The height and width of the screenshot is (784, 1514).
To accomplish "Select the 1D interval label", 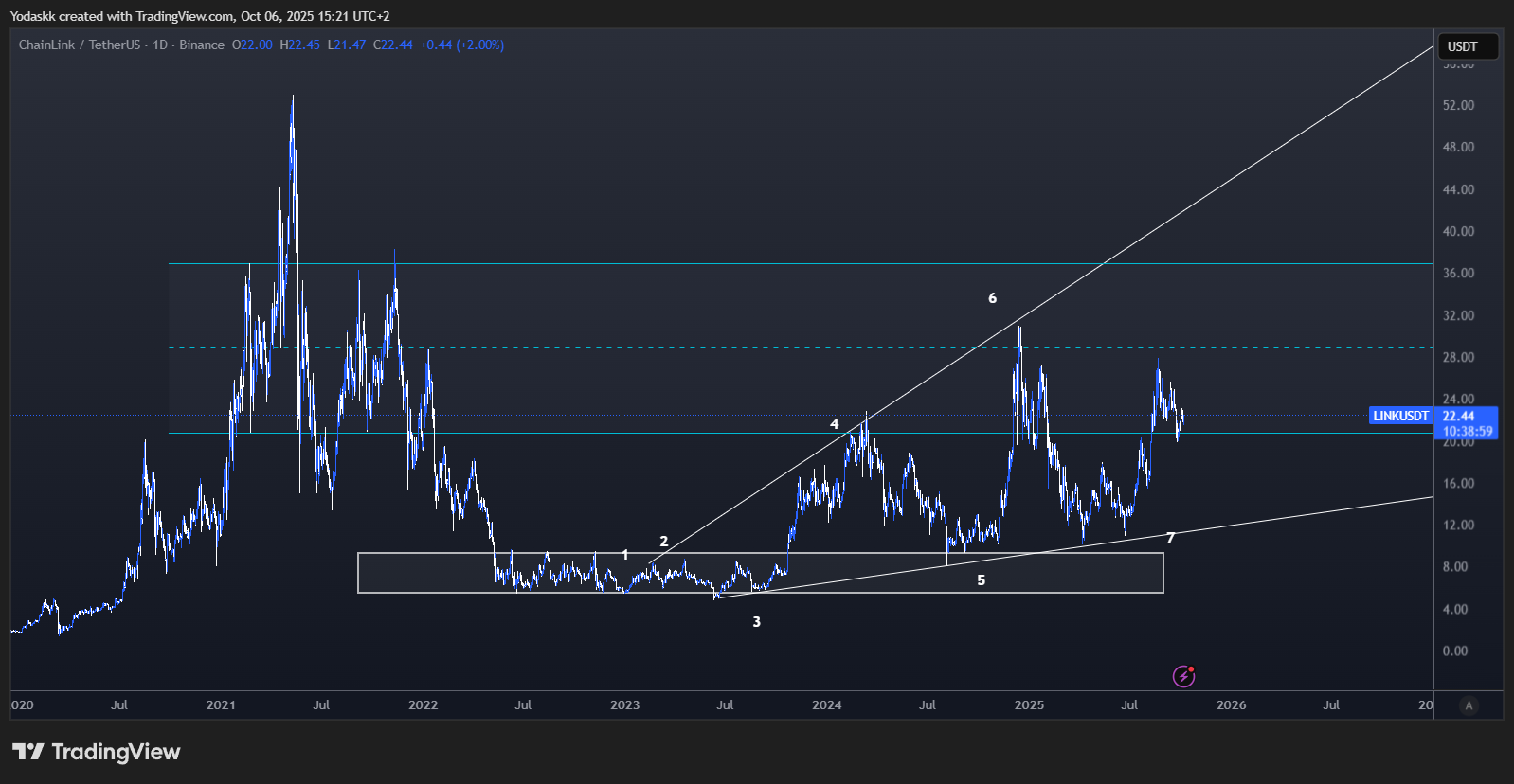I will (160, 45).
